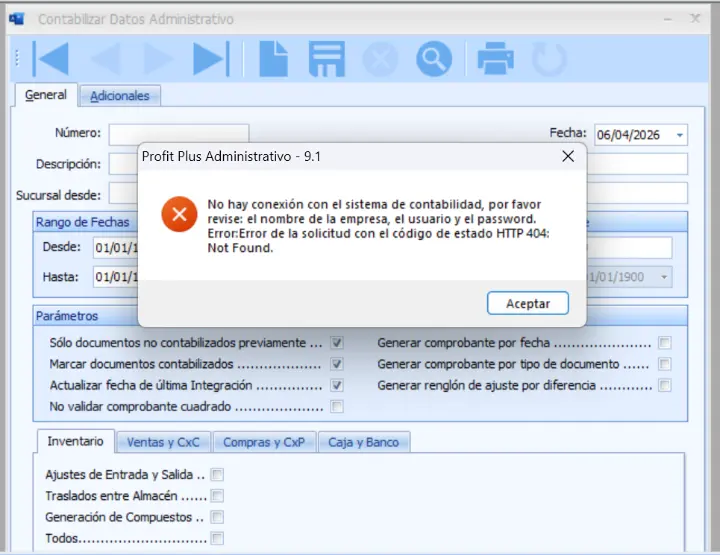This screenshot has height=555, width=720.
Task: Open the Fecha date dropdown
Action: 680,135
